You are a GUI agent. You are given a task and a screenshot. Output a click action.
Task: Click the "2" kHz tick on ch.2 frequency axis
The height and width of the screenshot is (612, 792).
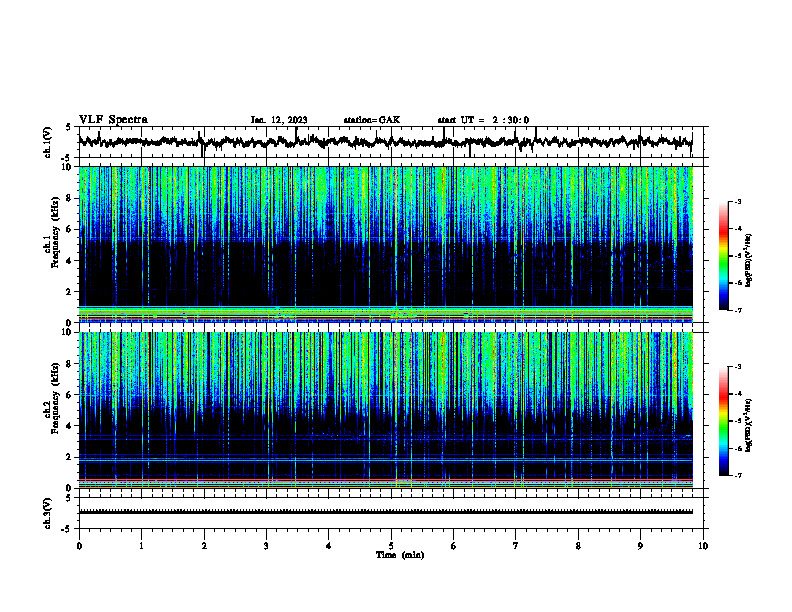[x=70, y=457]
